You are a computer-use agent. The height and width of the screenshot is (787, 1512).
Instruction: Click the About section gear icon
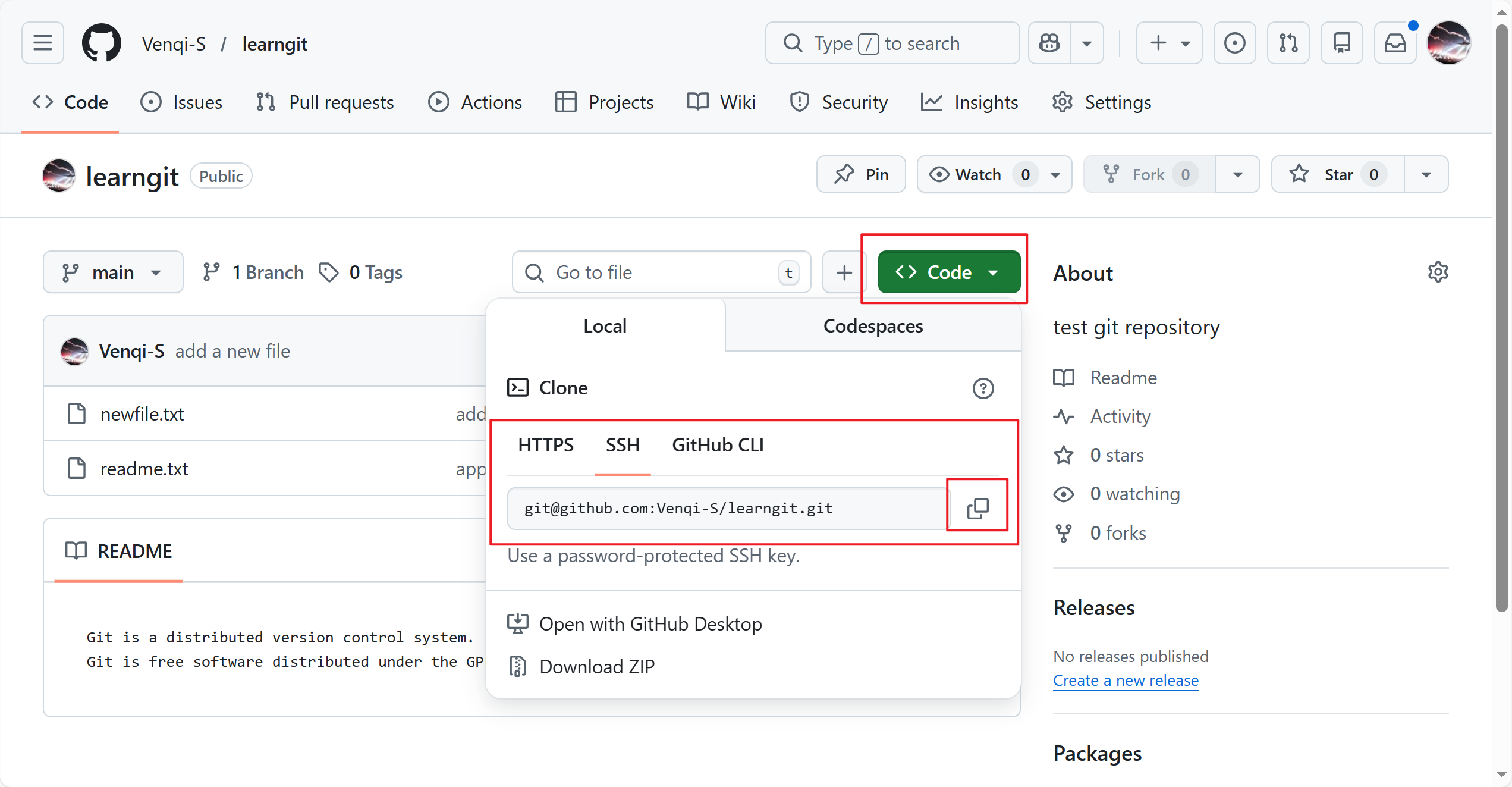click(x=1438, y=272)
